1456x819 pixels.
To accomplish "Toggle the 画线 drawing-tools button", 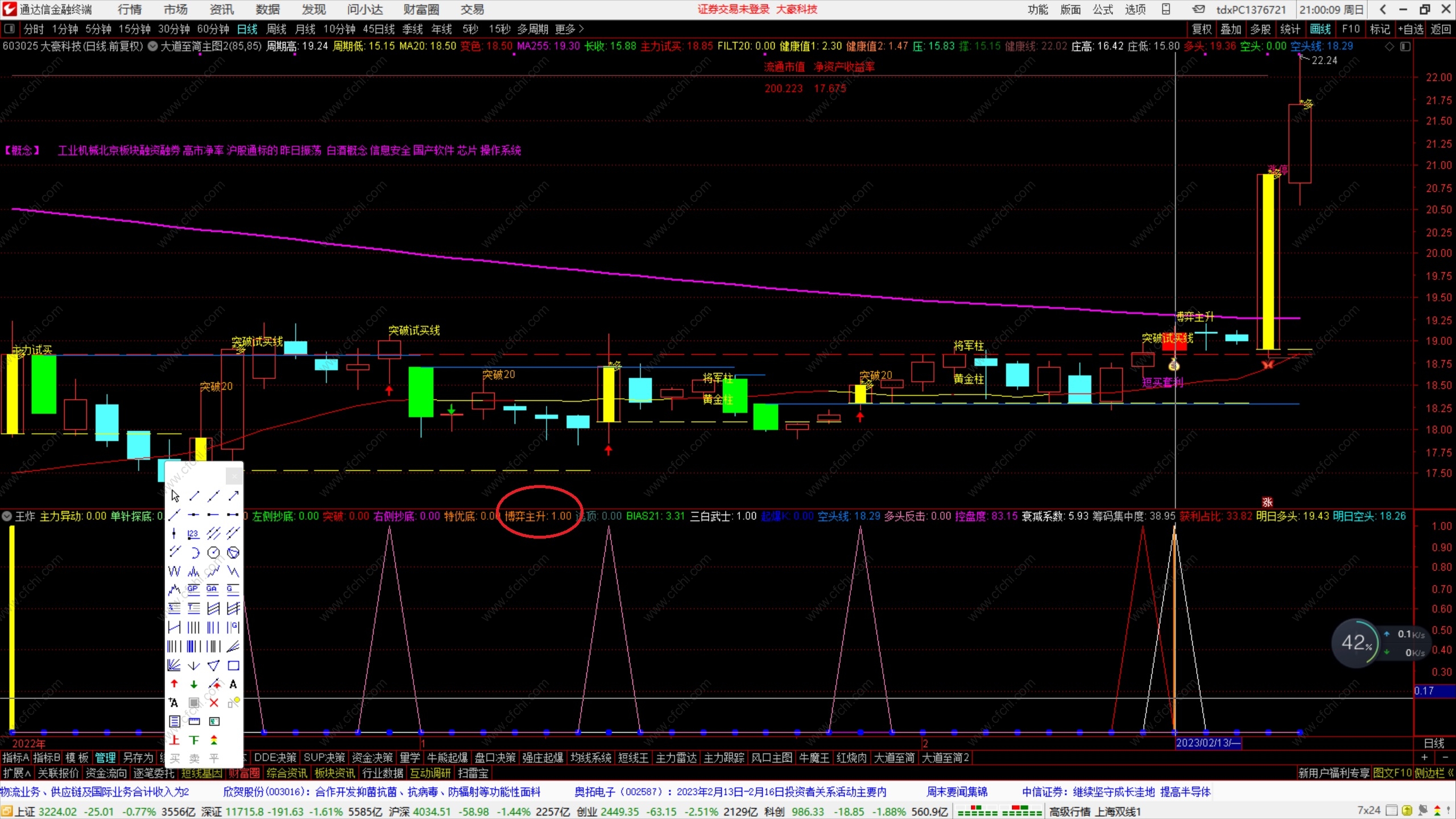I will (1320, 29).
